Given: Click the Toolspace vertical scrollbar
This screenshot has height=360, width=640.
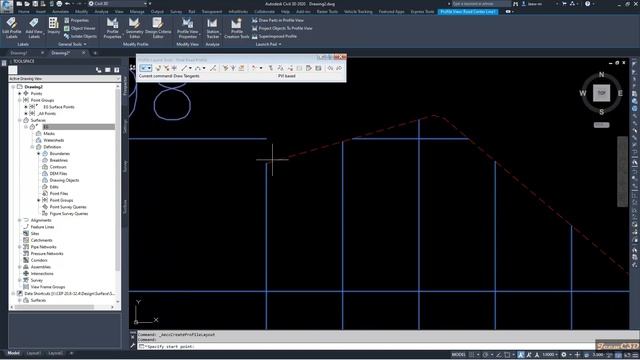Looking at the screenshot, I should [118, 180].
